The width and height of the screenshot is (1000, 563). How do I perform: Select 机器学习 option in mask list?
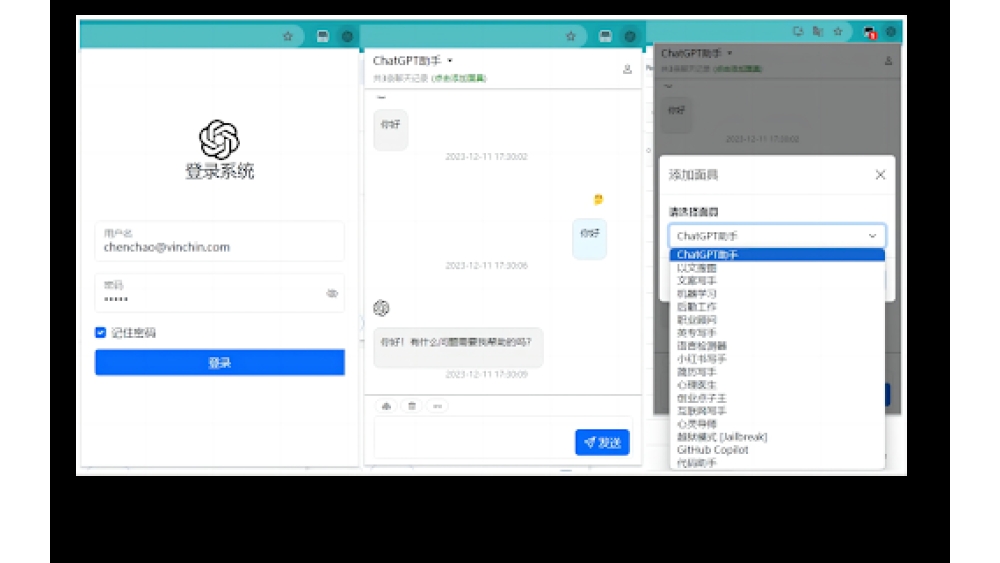777,294
